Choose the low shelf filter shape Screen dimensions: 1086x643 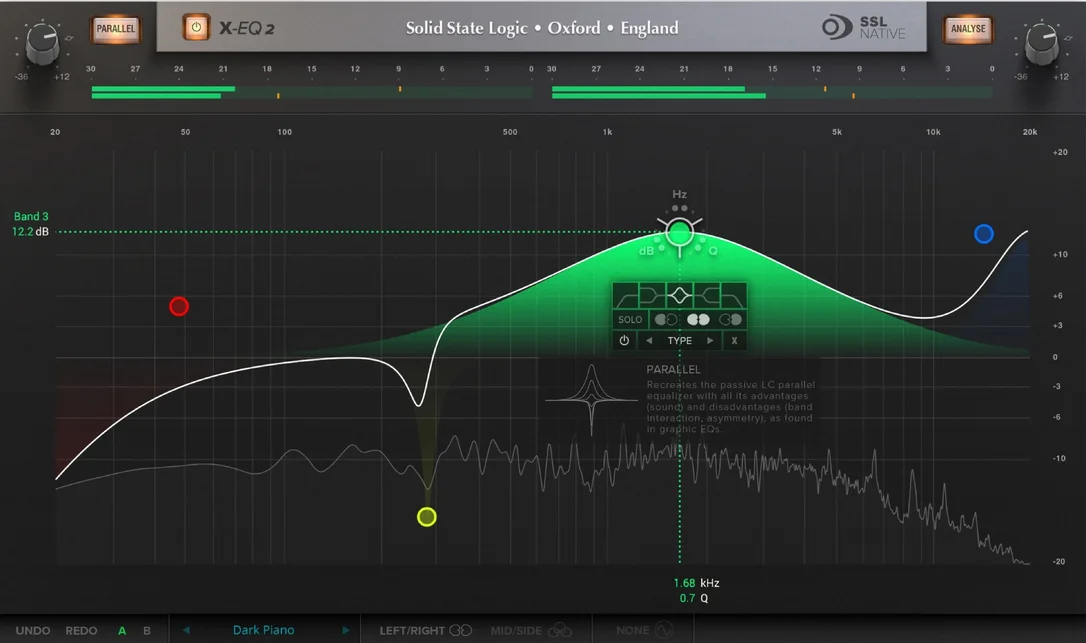click(651, 296)
